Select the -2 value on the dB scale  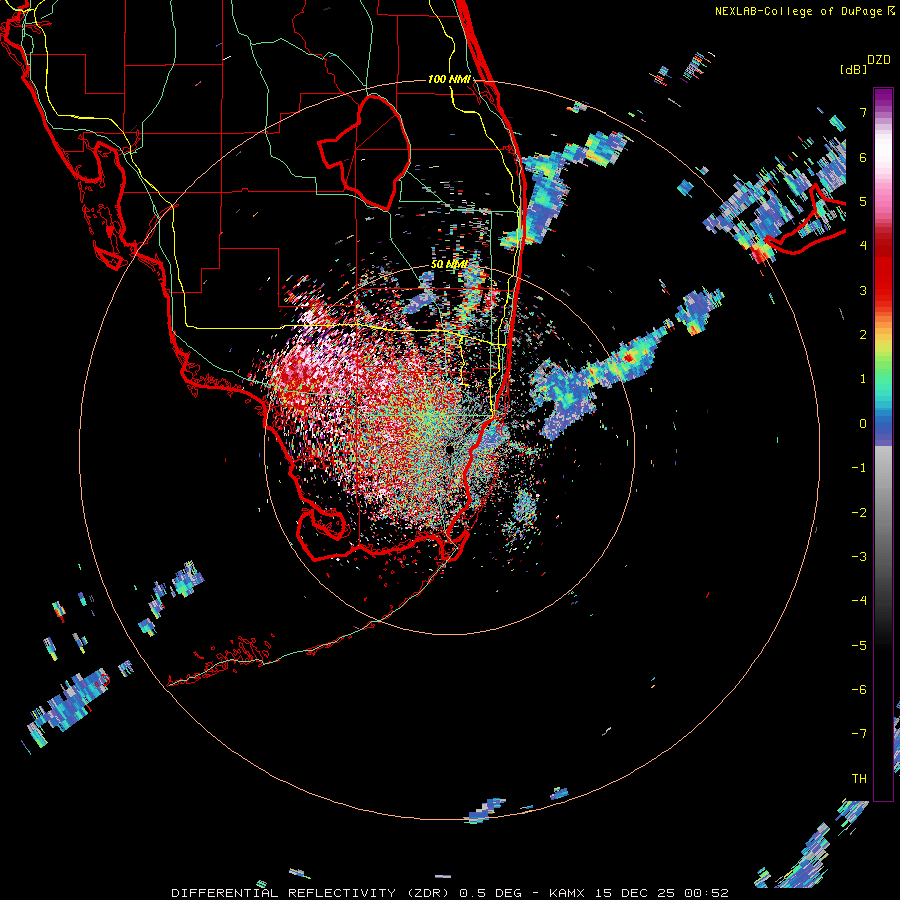coord(859,513)
